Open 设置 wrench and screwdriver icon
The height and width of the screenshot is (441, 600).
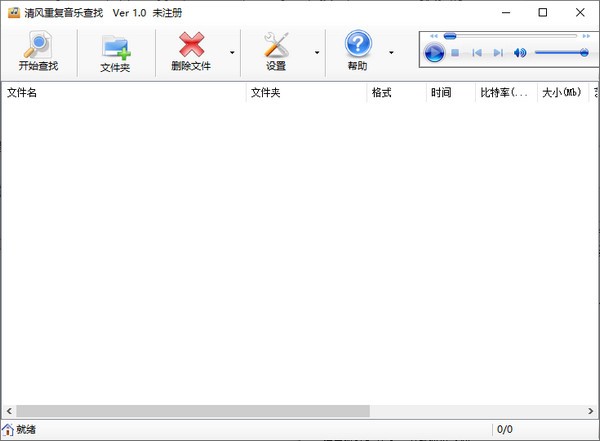[x=276, y=45]
